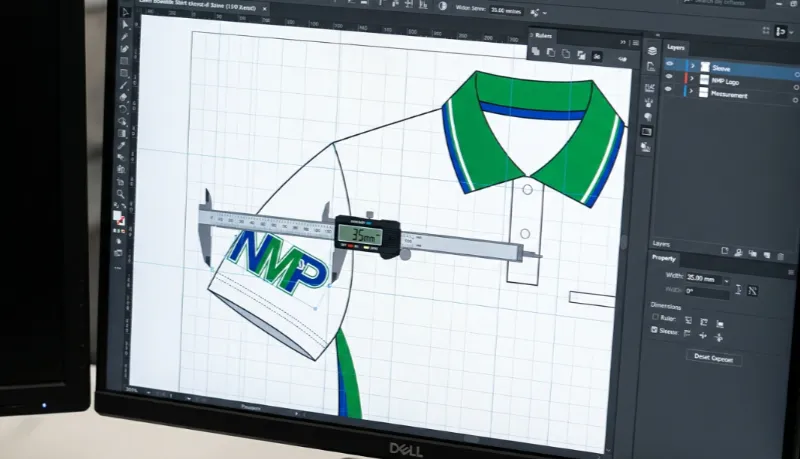Select the Measurement layer row
The image size is (800, 460).
pos(730,94)
